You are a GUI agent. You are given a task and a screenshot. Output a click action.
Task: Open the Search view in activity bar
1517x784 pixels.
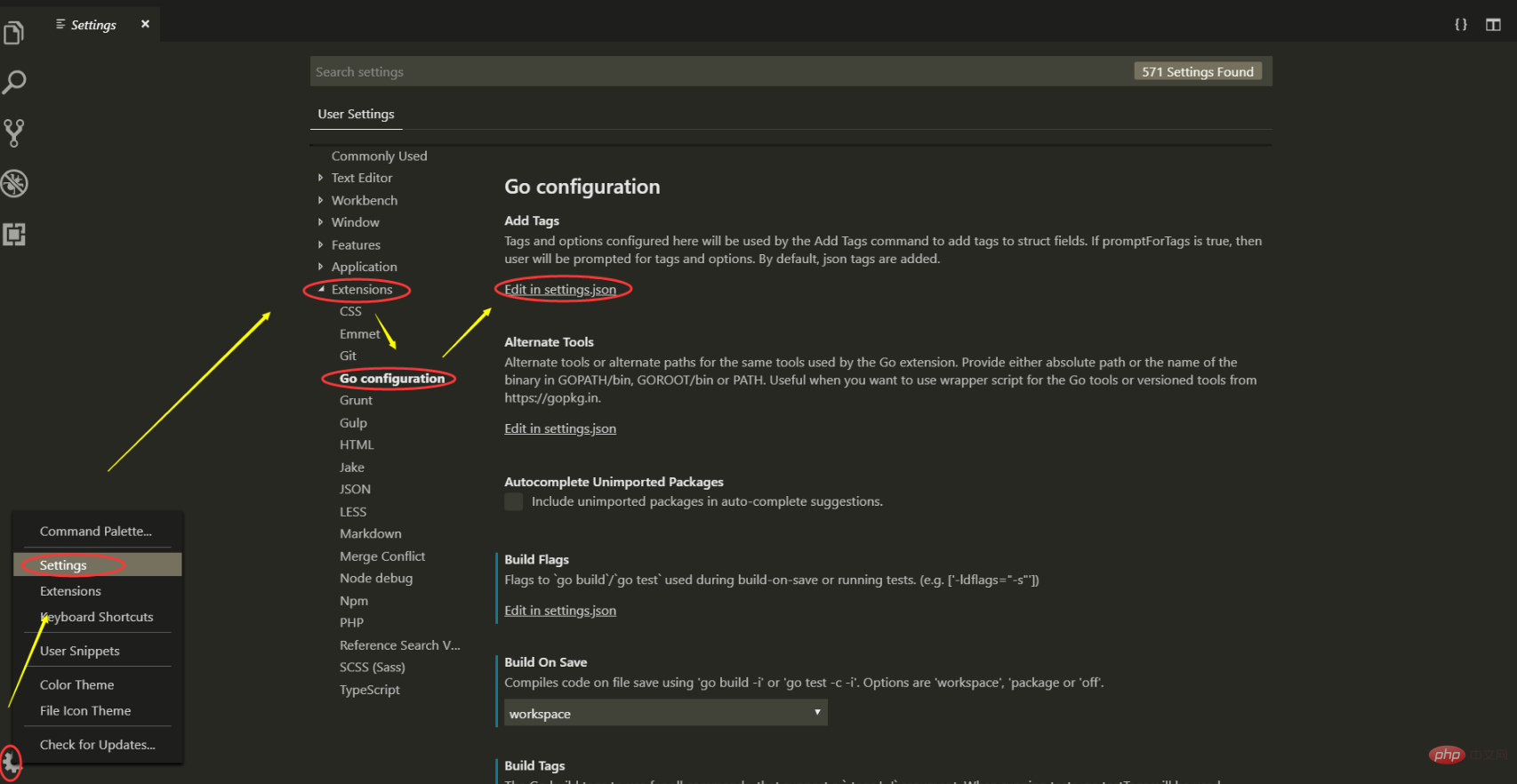pos(13,83)
